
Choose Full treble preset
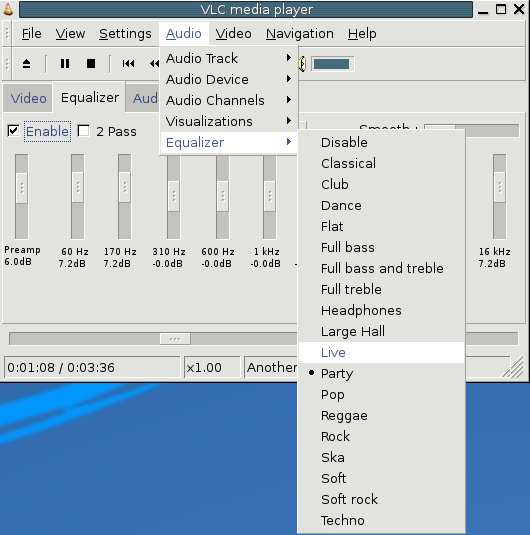pos(381,290)
